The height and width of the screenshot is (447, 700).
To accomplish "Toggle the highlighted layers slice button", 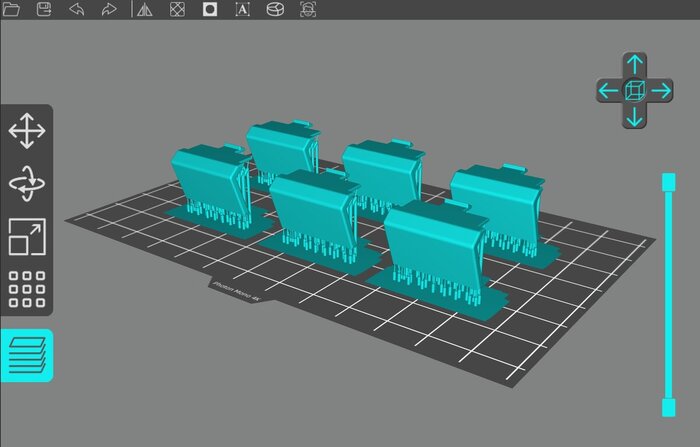I will (26, 355).
